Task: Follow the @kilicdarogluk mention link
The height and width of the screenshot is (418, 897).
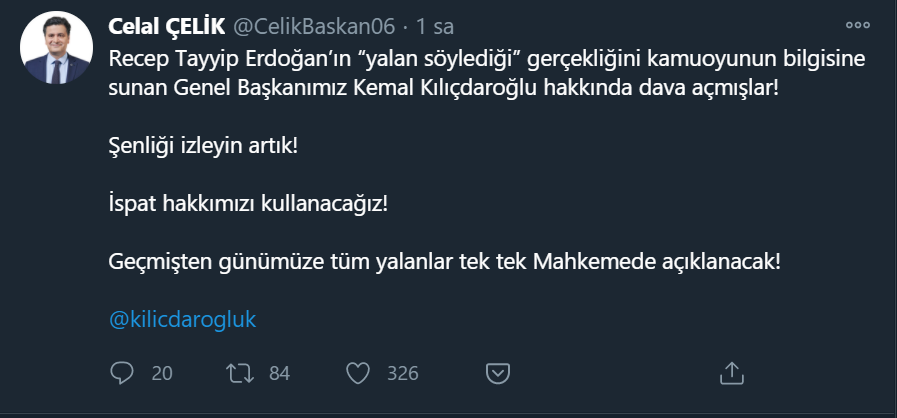Action: (x=183, y=320)
